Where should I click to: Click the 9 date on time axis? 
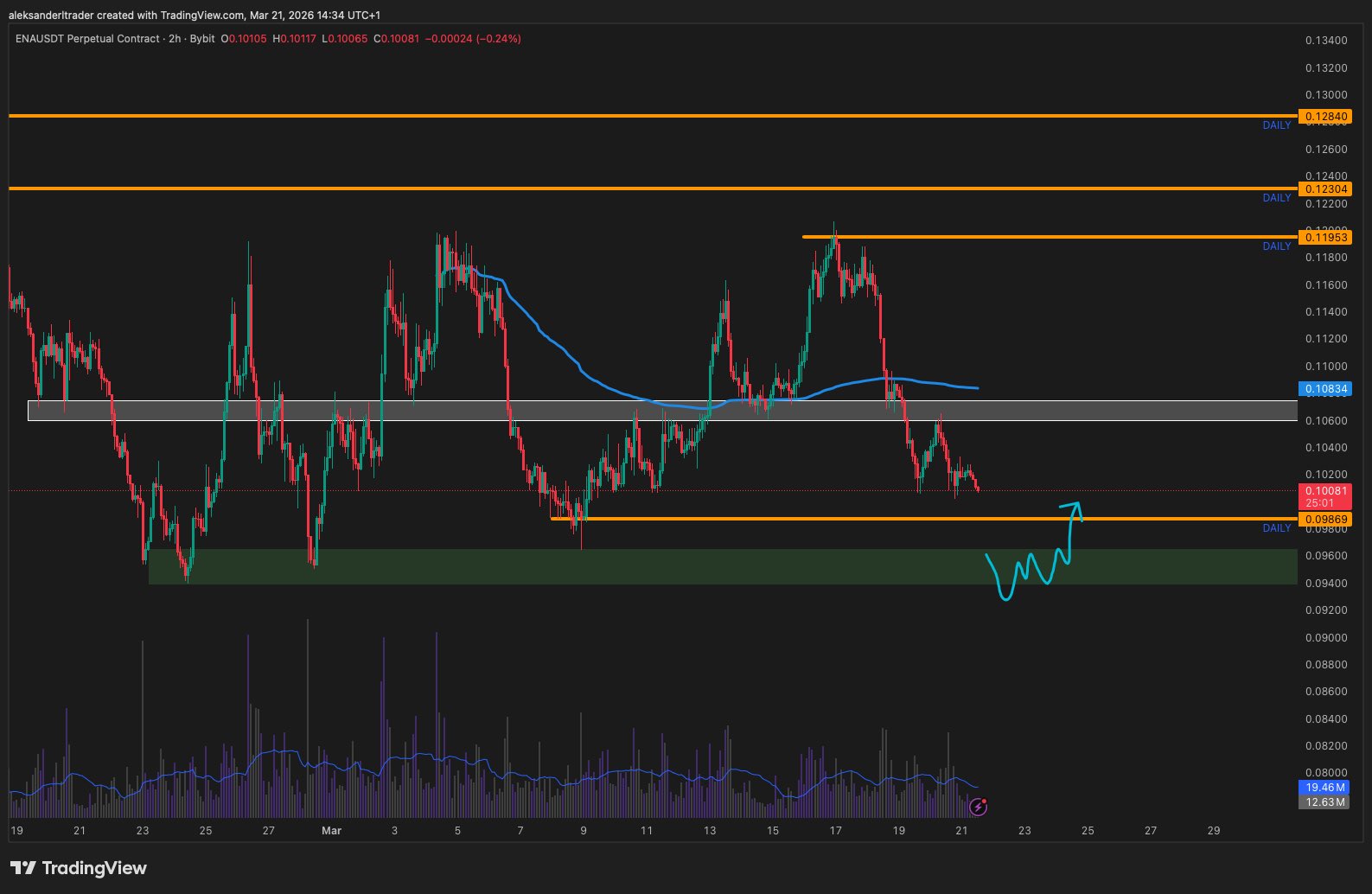coord(584,831)
